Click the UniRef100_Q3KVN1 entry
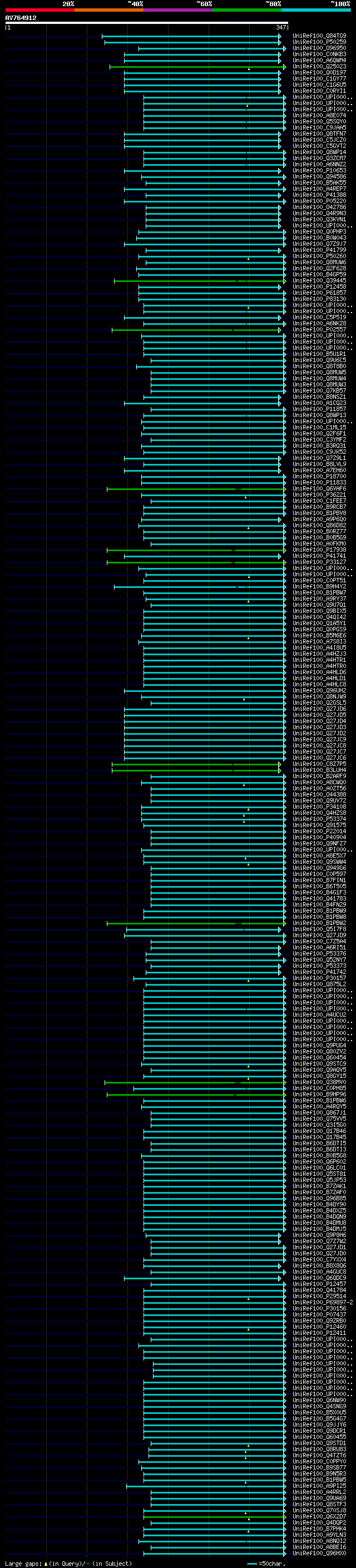The width and height of the screenshot is (356, 1568). tap(319, 219)
